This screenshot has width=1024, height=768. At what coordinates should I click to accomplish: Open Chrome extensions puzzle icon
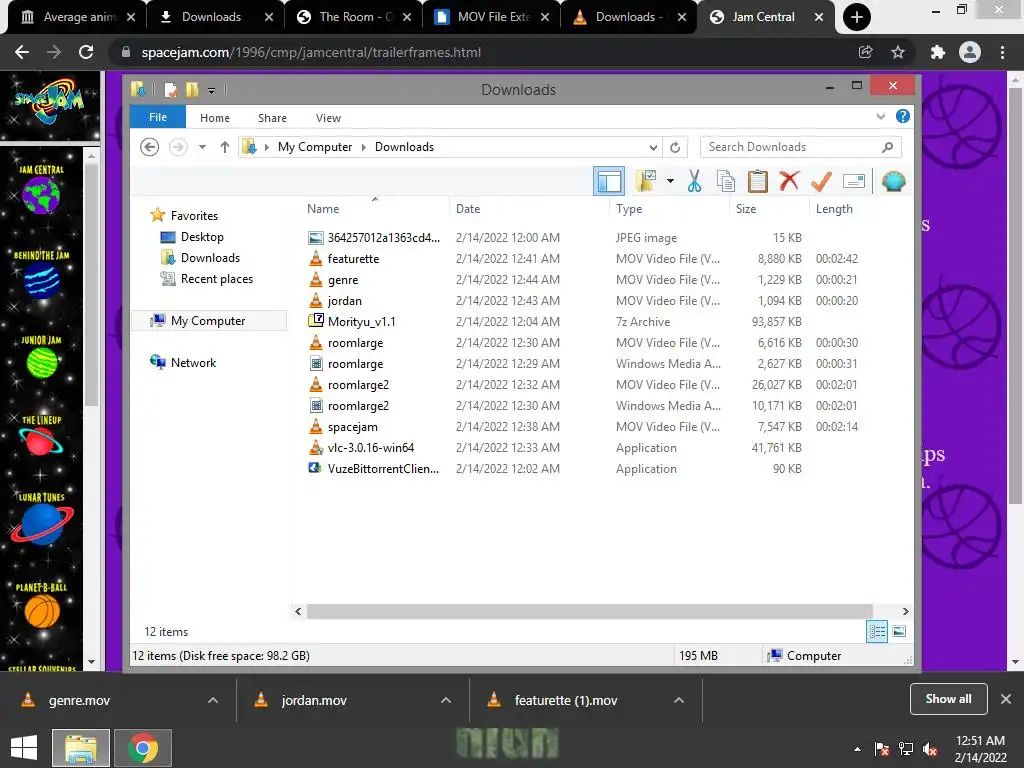[938, 52]
